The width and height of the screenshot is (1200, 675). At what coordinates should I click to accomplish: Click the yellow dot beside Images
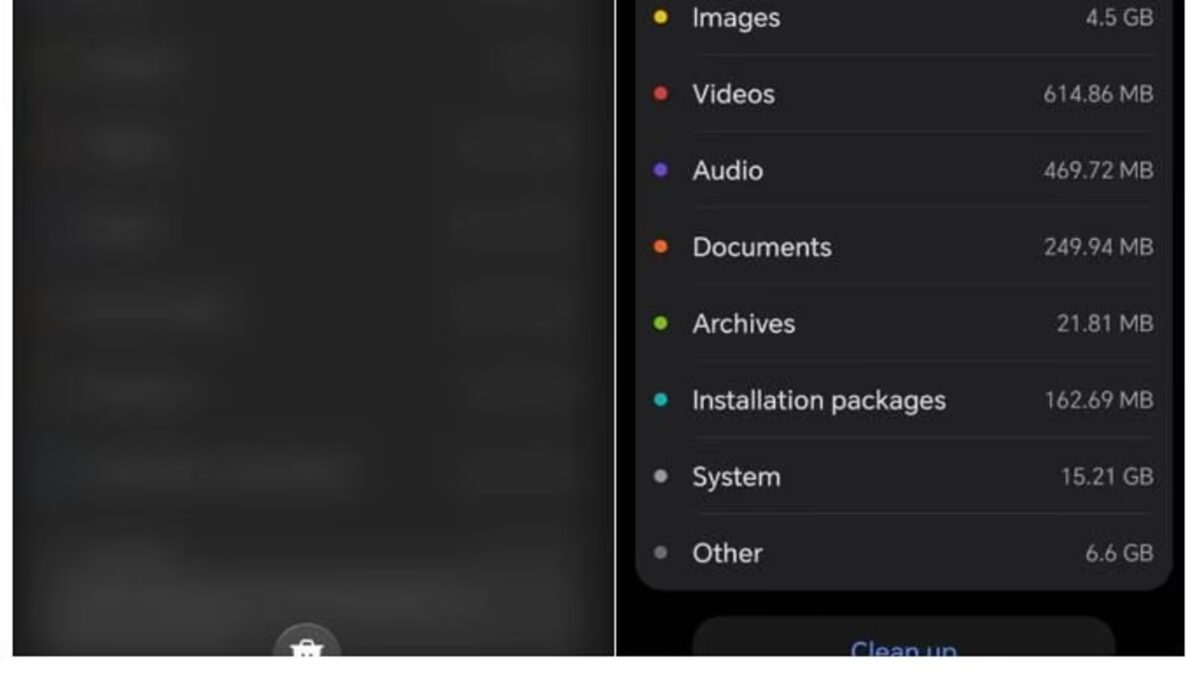[660, 17]
